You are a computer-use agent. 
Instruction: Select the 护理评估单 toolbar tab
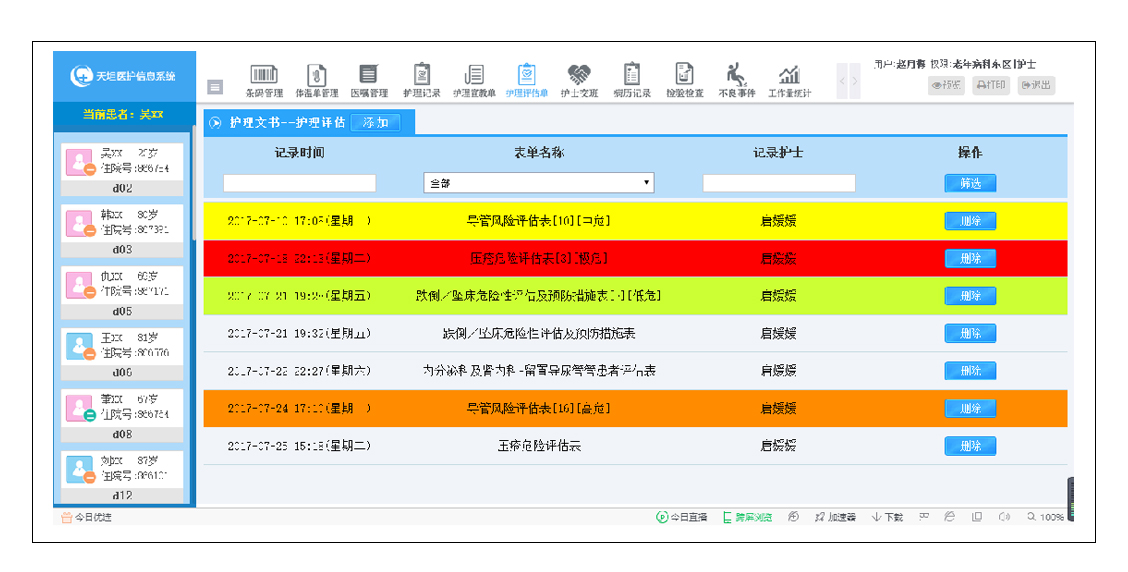[x=526, y=75]
